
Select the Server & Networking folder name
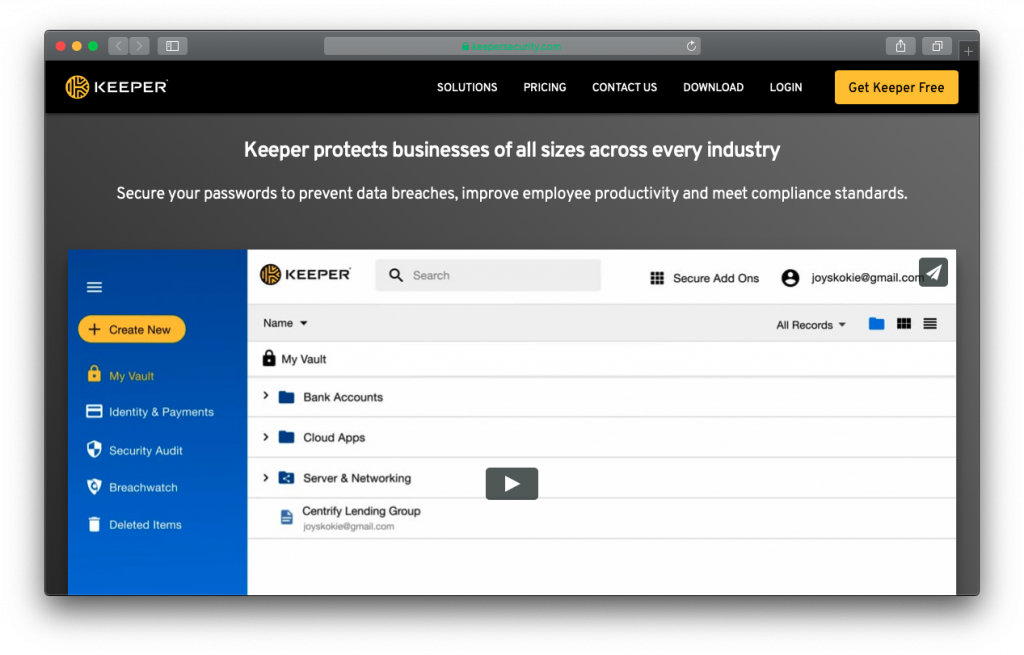tap(357, 478)
